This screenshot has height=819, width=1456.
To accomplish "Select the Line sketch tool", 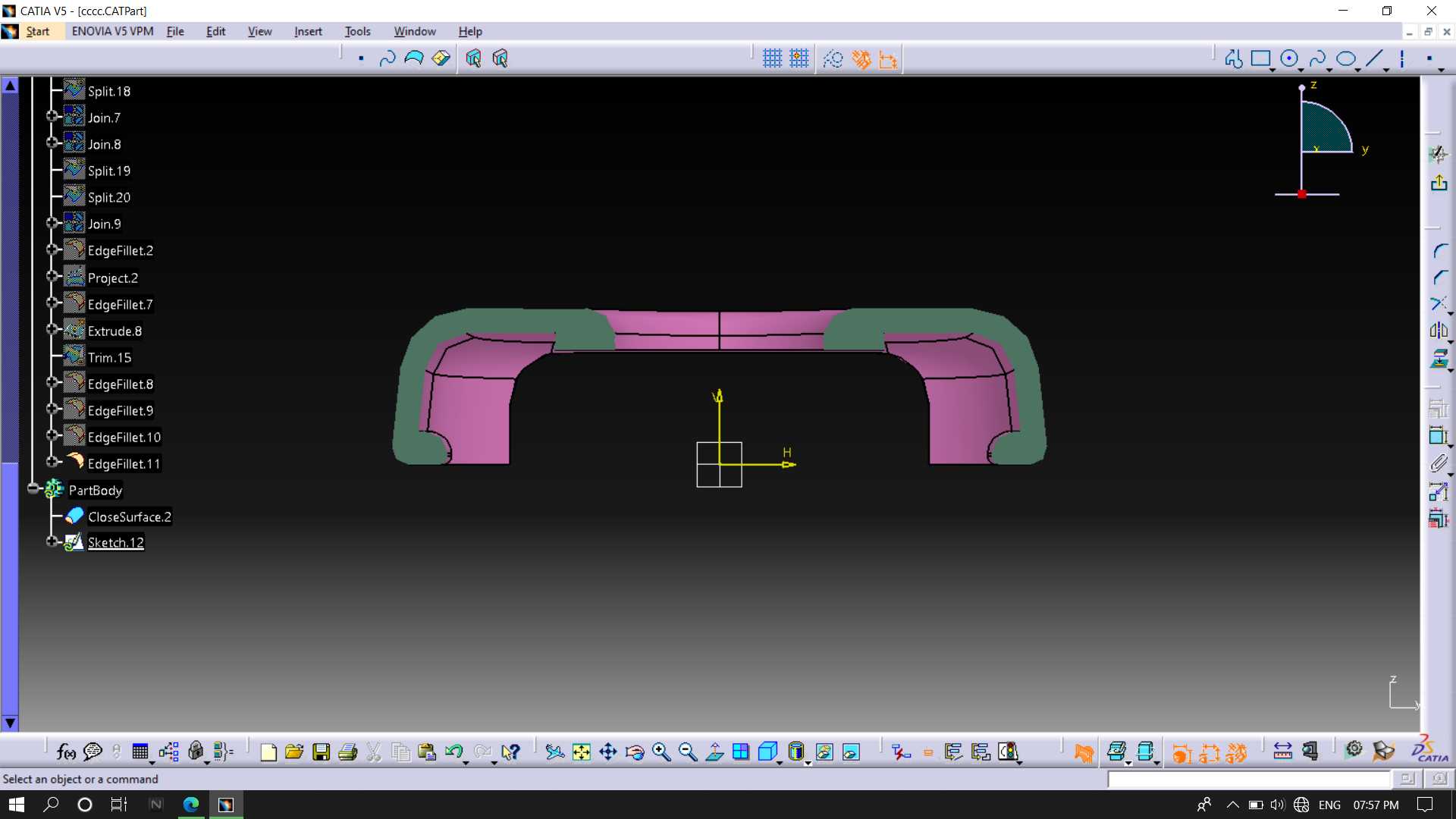I will click(x=1374, y=58).
